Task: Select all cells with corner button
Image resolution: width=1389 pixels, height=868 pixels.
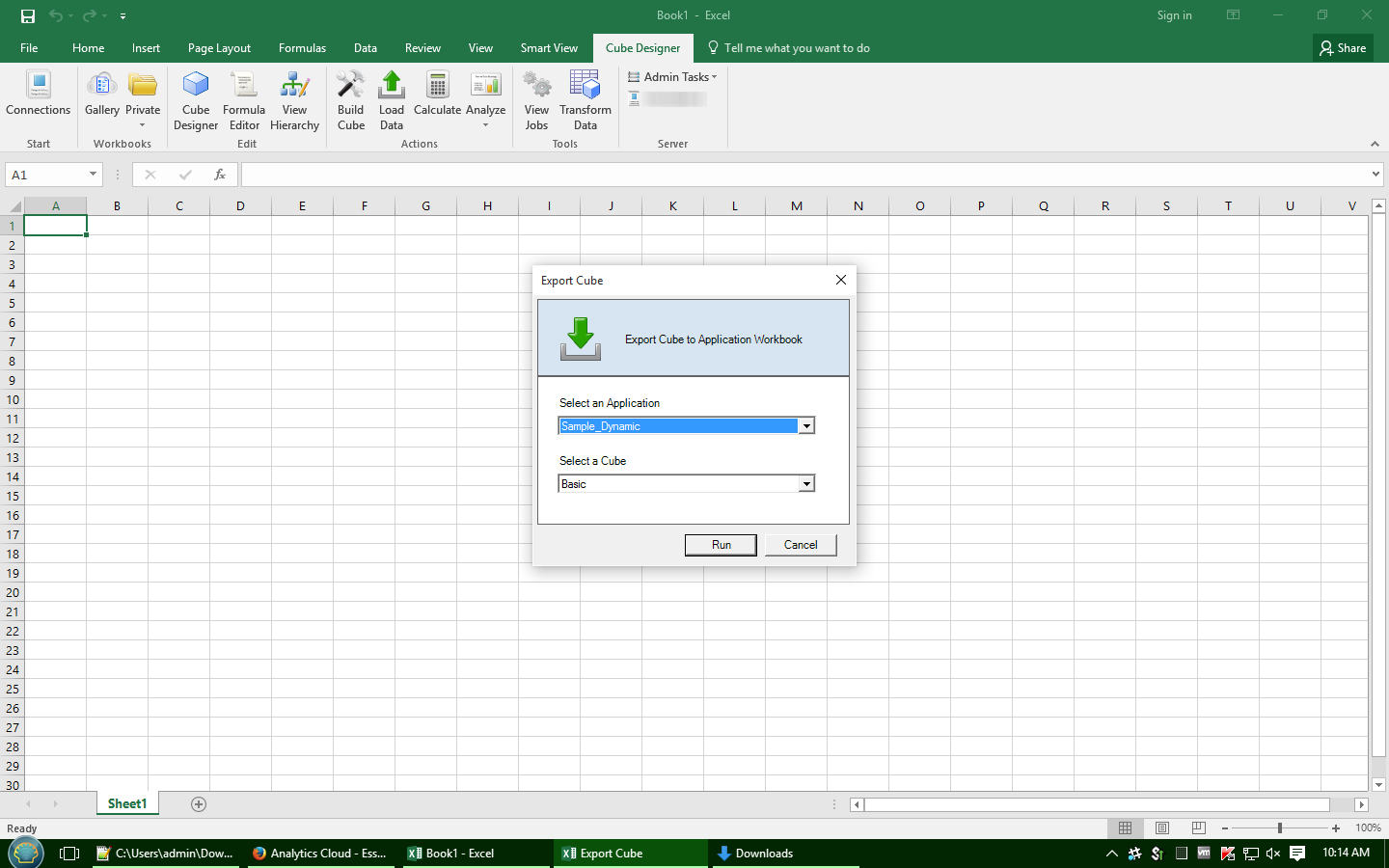Action: (x=12, y=205)
